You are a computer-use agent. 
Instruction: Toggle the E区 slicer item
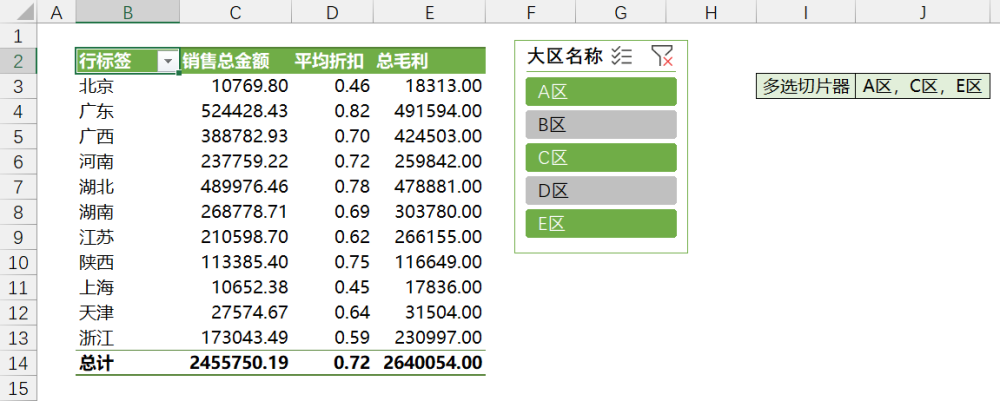tap(601, 224)
